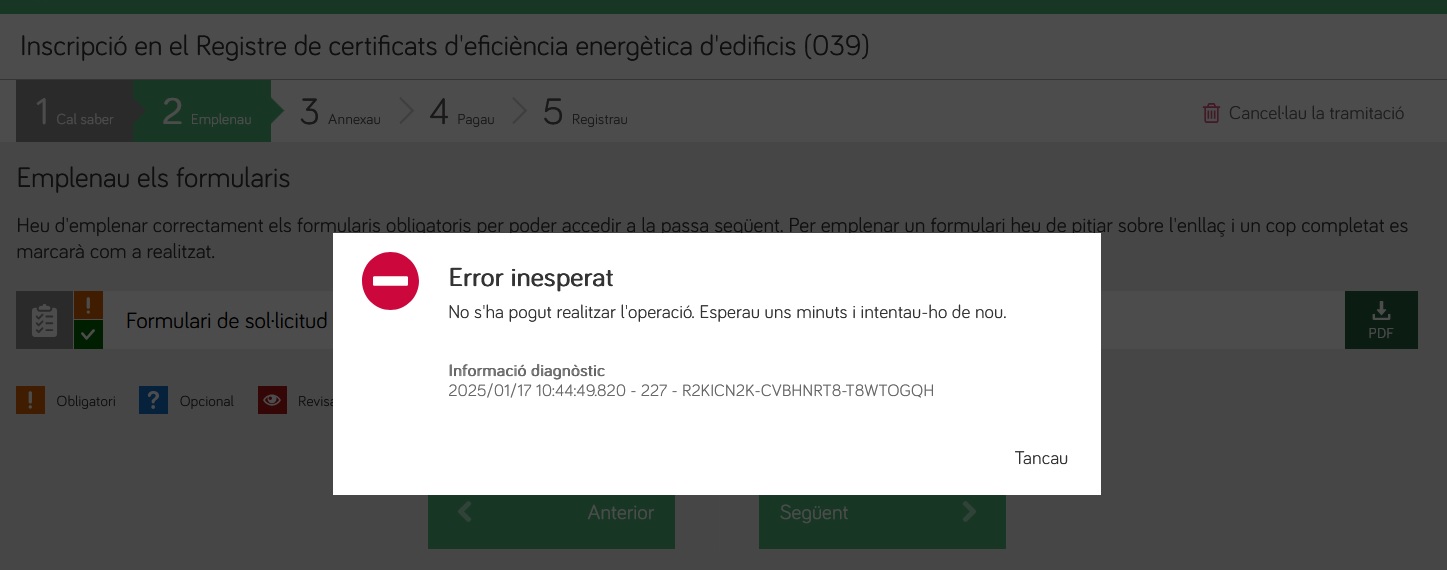Viewport: 1447px width, 570px height.
Task: Go back with the Anterior button
Action: point(551,513)
